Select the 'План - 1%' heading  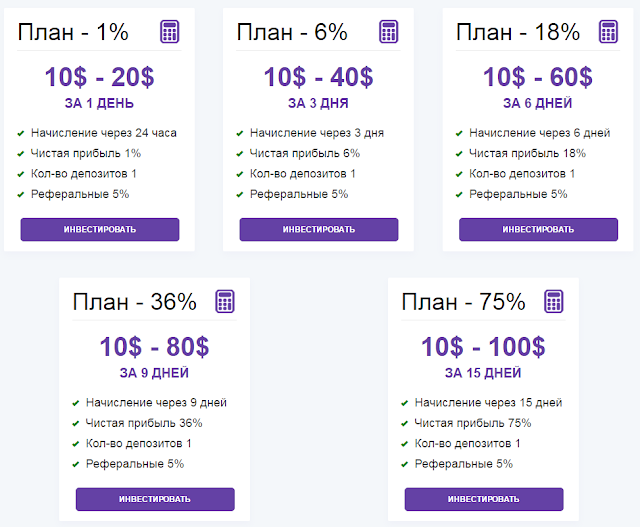[x=73, y=32]
